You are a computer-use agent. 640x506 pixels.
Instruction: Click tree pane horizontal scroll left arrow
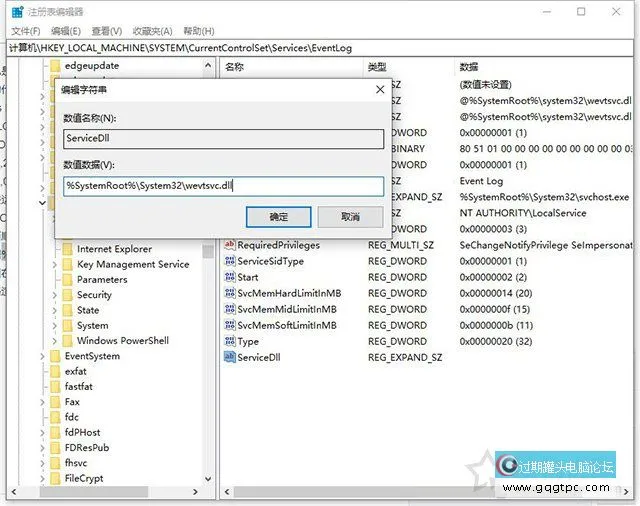coord(14,492)
